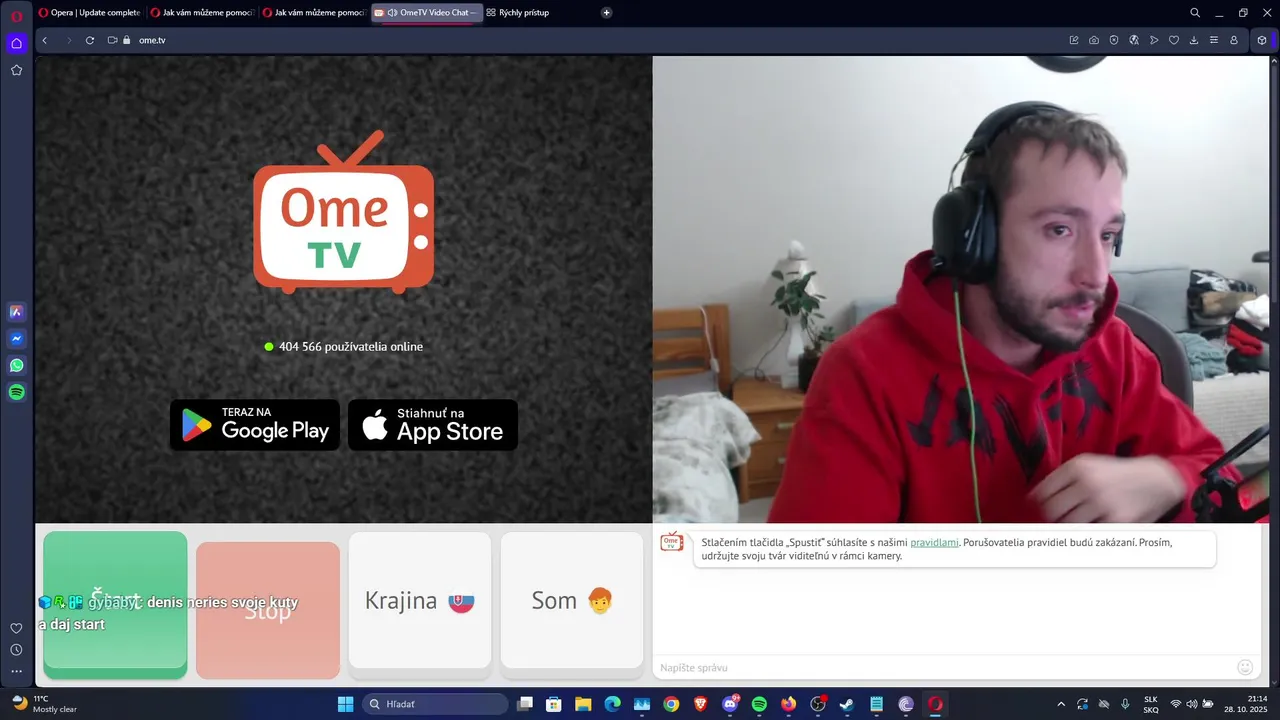Open the Windows Start menu
Screen dimensions: 1280x720
point(345,704)
